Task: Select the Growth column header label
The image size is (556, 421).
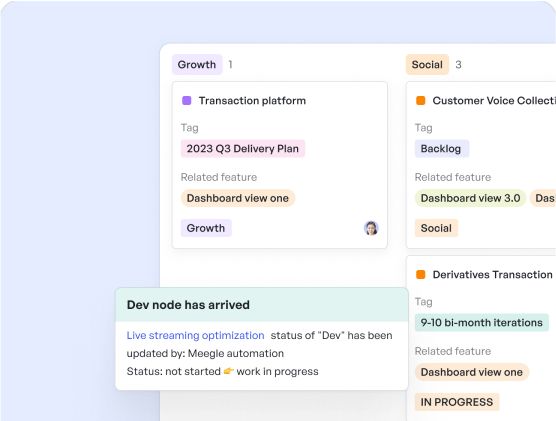Action: 197,65
